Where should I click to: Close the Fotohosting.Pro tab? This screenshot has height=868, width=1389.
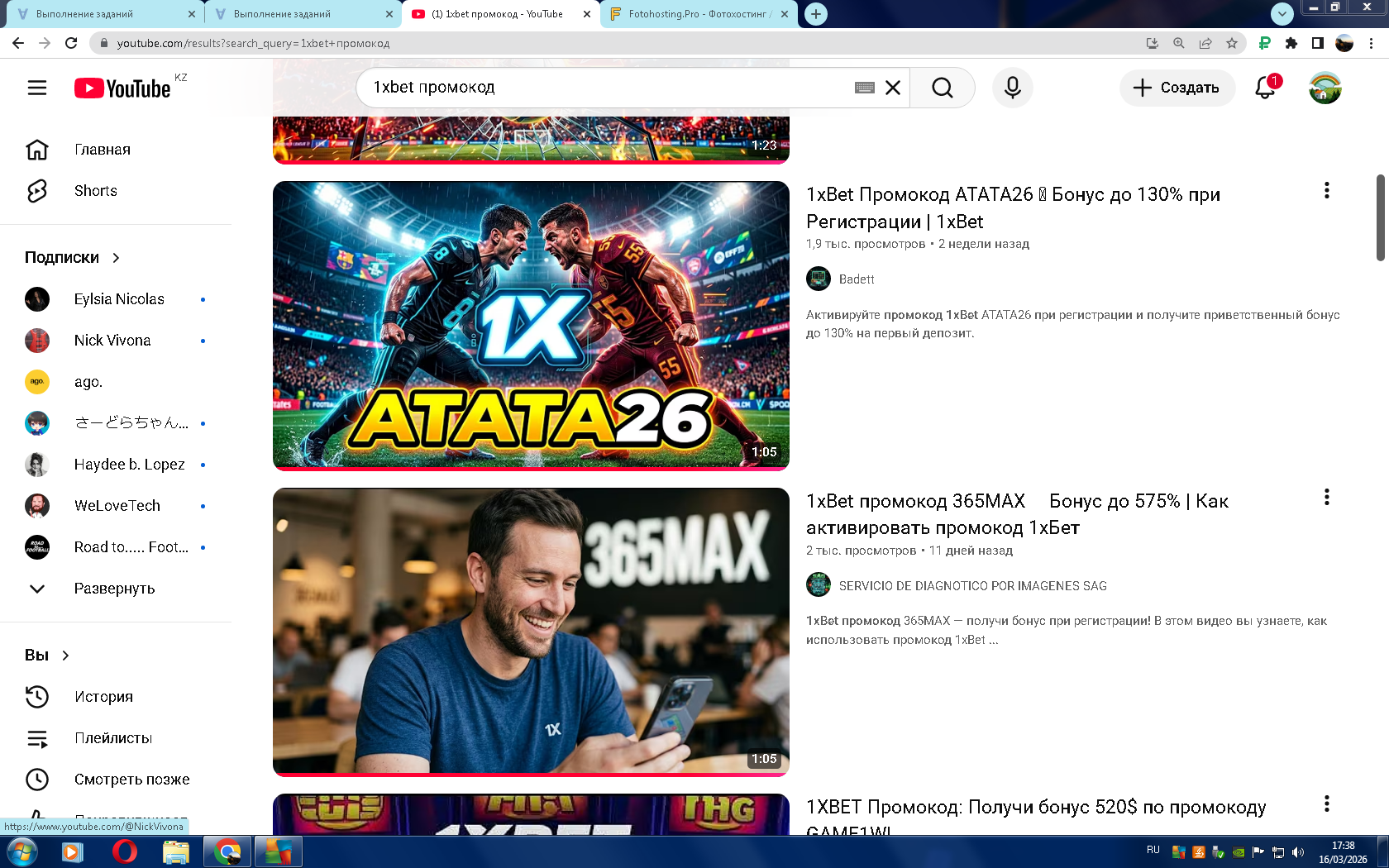785,14
